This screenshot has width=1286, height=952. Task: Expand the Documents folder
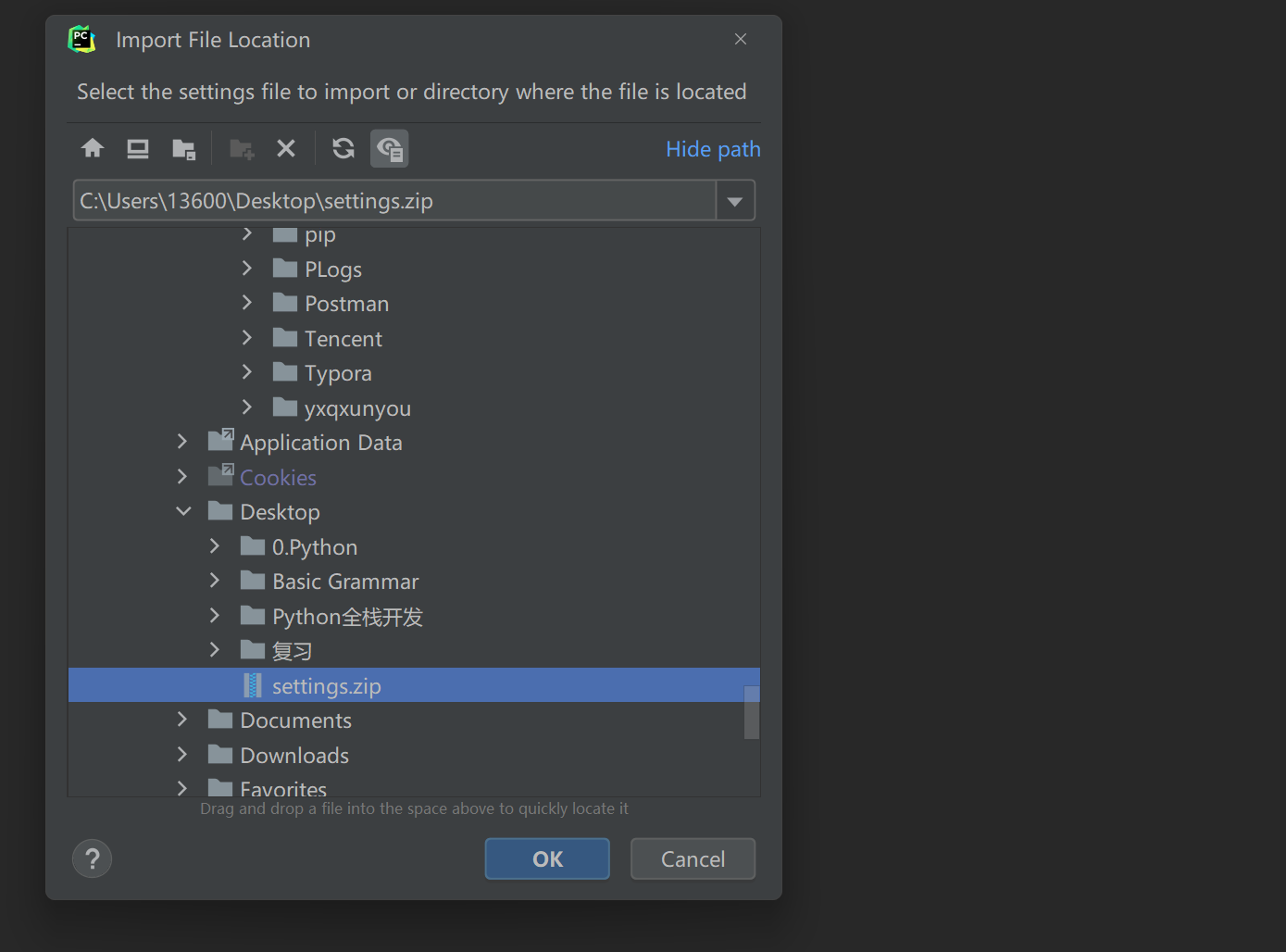pos(182,720)
